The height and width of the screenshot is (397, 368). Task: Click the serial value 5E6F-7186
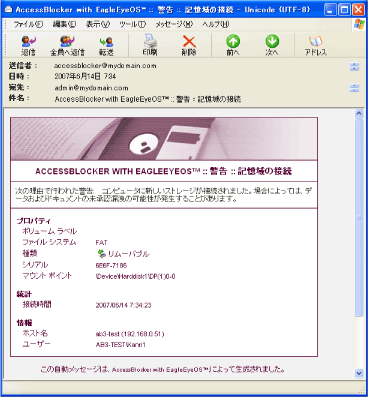pos(111,266)
